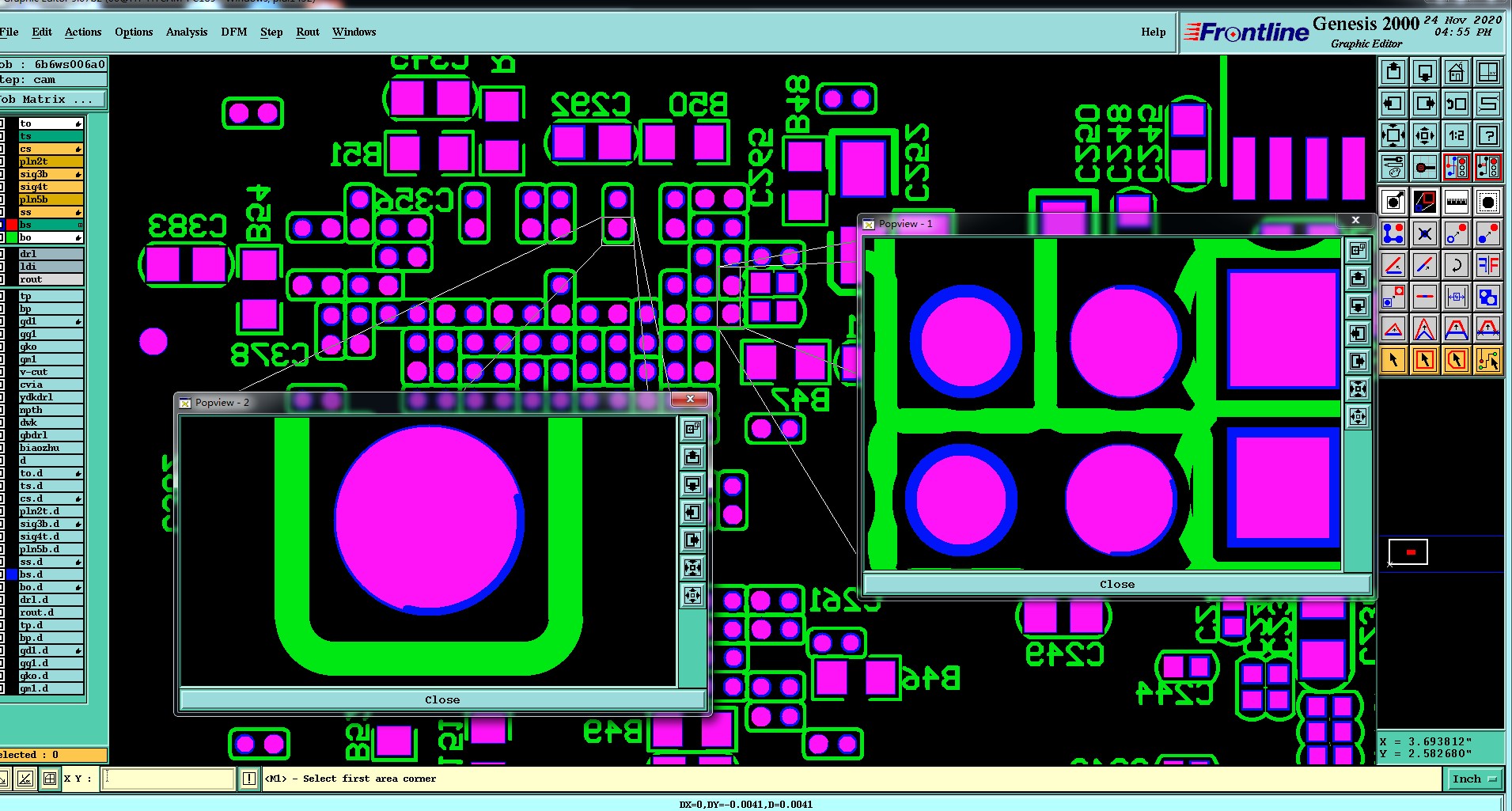Select the 'pln5b.d' layer row
Image resolution: width=1512 pixels, height=811 pixels.
coord(51,549)
